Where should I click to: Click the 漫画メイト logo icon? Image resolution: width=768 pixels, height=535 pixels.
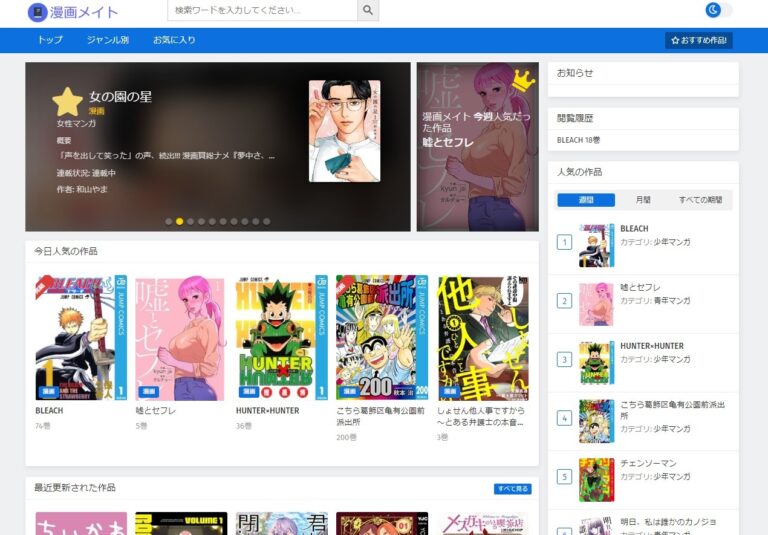38,12
